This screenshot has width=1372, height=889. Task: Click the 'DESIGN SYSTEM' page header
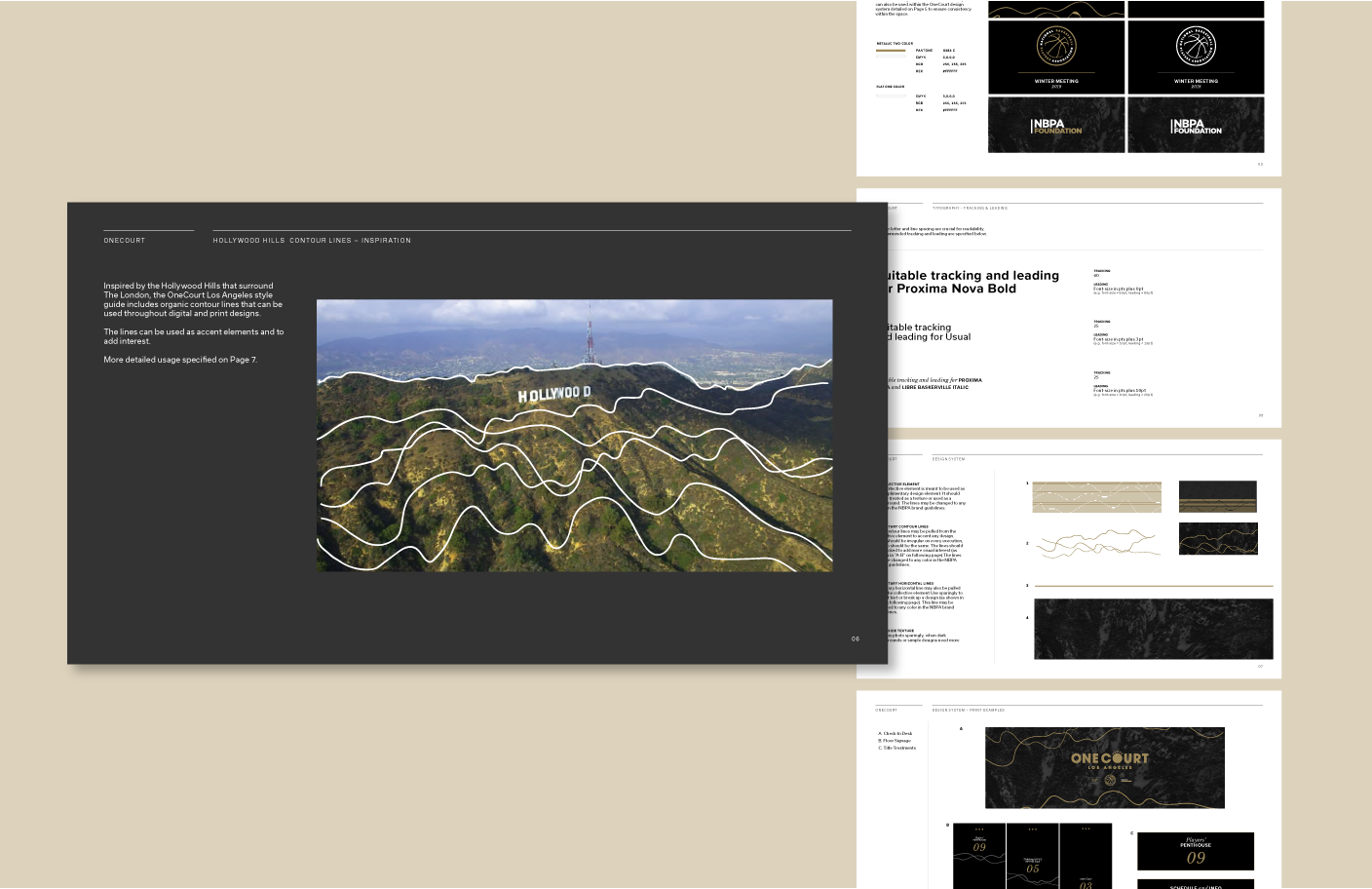tap(948, 458)
